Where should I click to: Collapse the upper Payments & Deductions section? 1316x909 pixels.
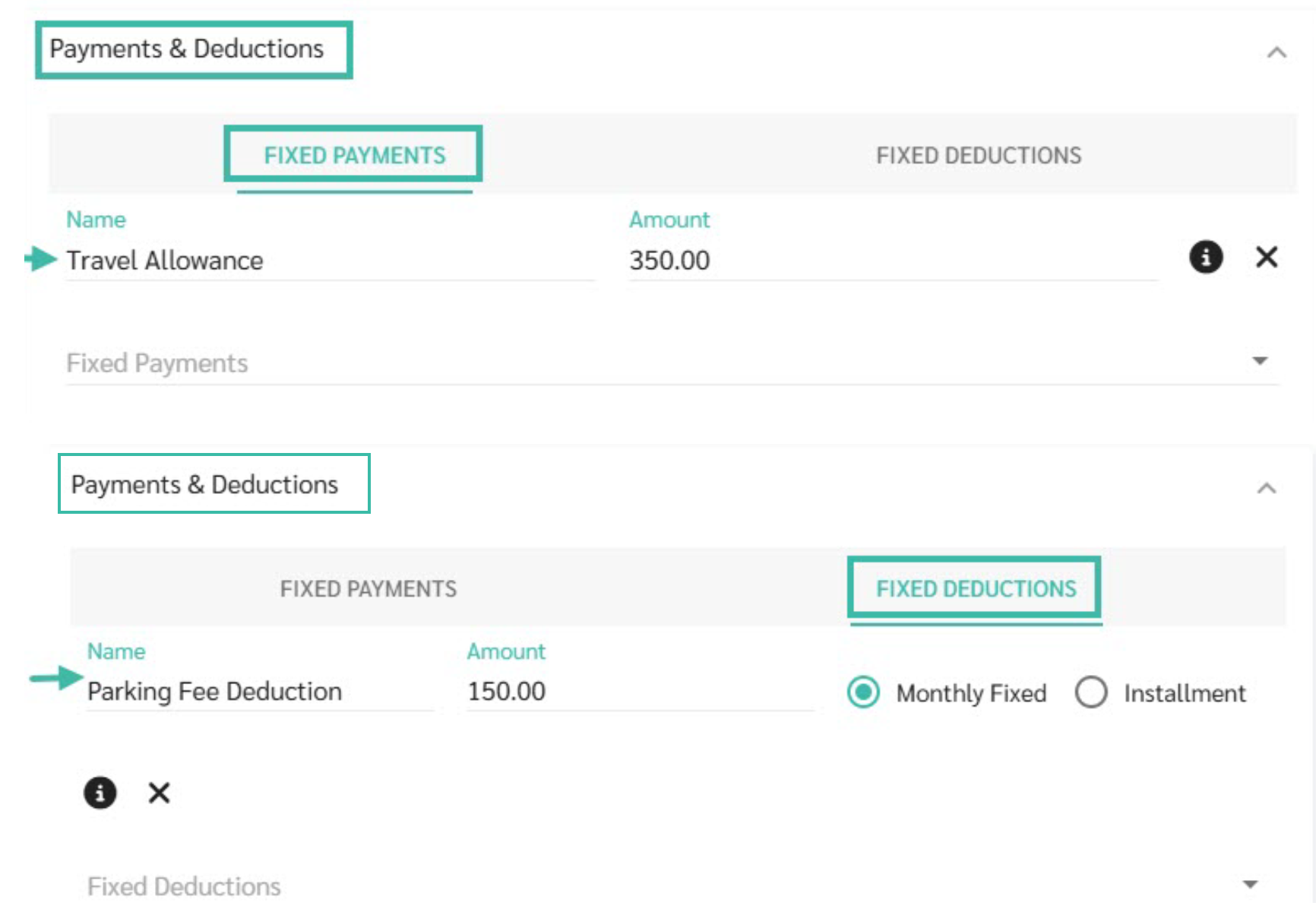point(1277,52)
